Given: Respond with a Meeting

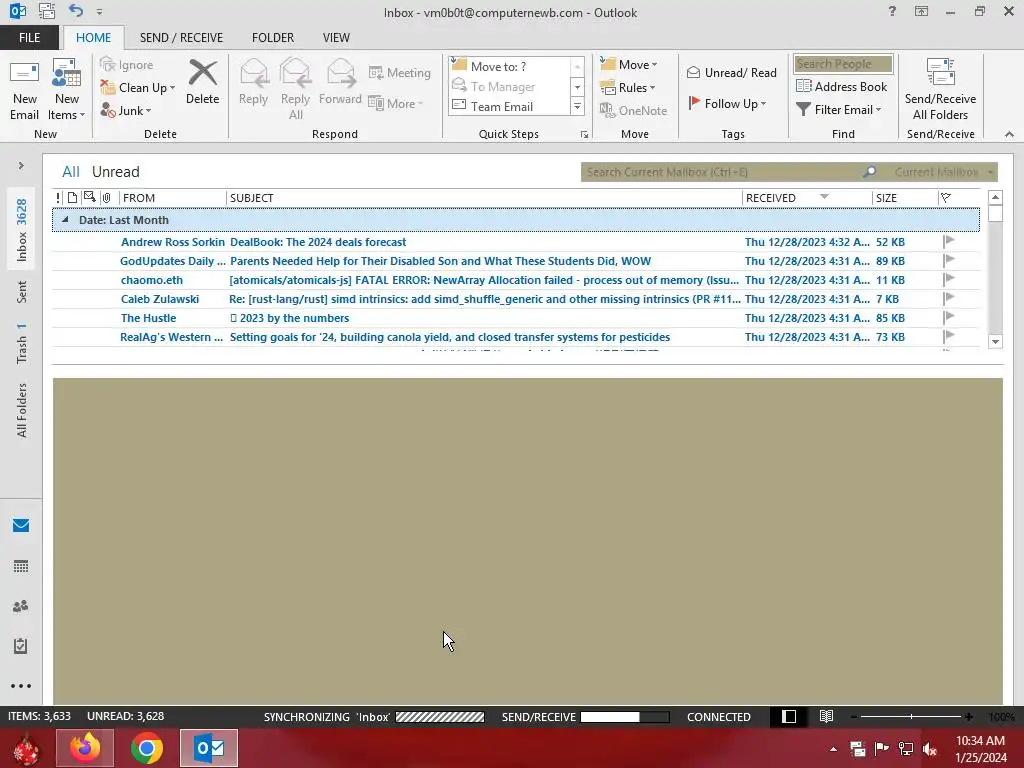Looking at the screenshot, I should pos(400,72).
